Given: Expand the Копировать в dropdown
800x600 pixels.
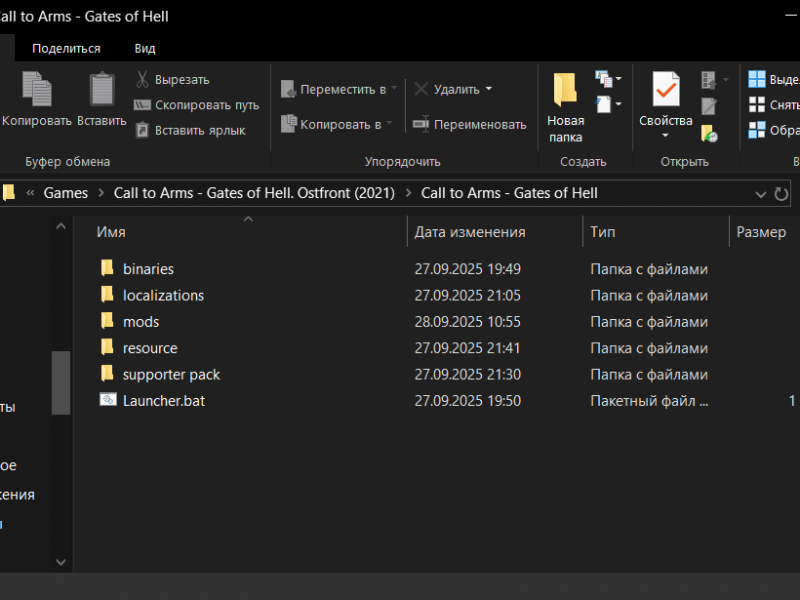Looking at the screenshot, I should pyautogui.click(x=390, y=124).
